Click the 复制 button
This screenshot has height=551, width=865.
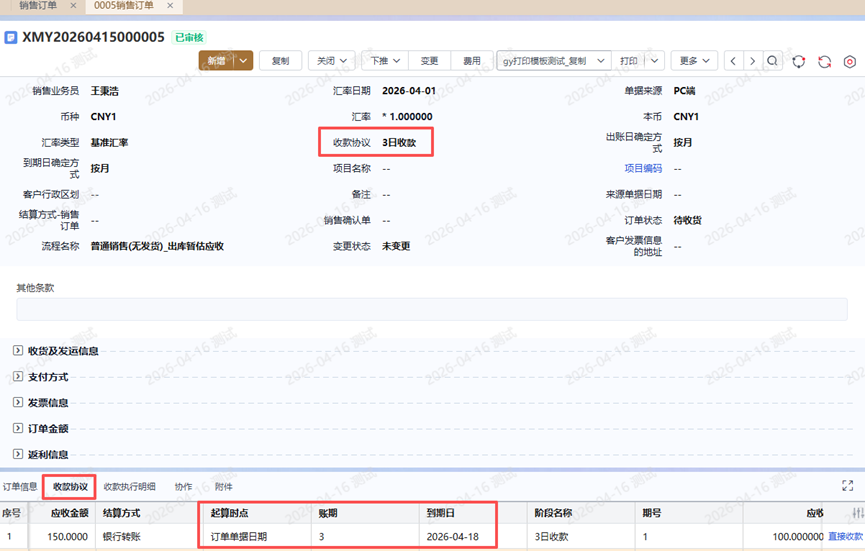click(280, 61)
